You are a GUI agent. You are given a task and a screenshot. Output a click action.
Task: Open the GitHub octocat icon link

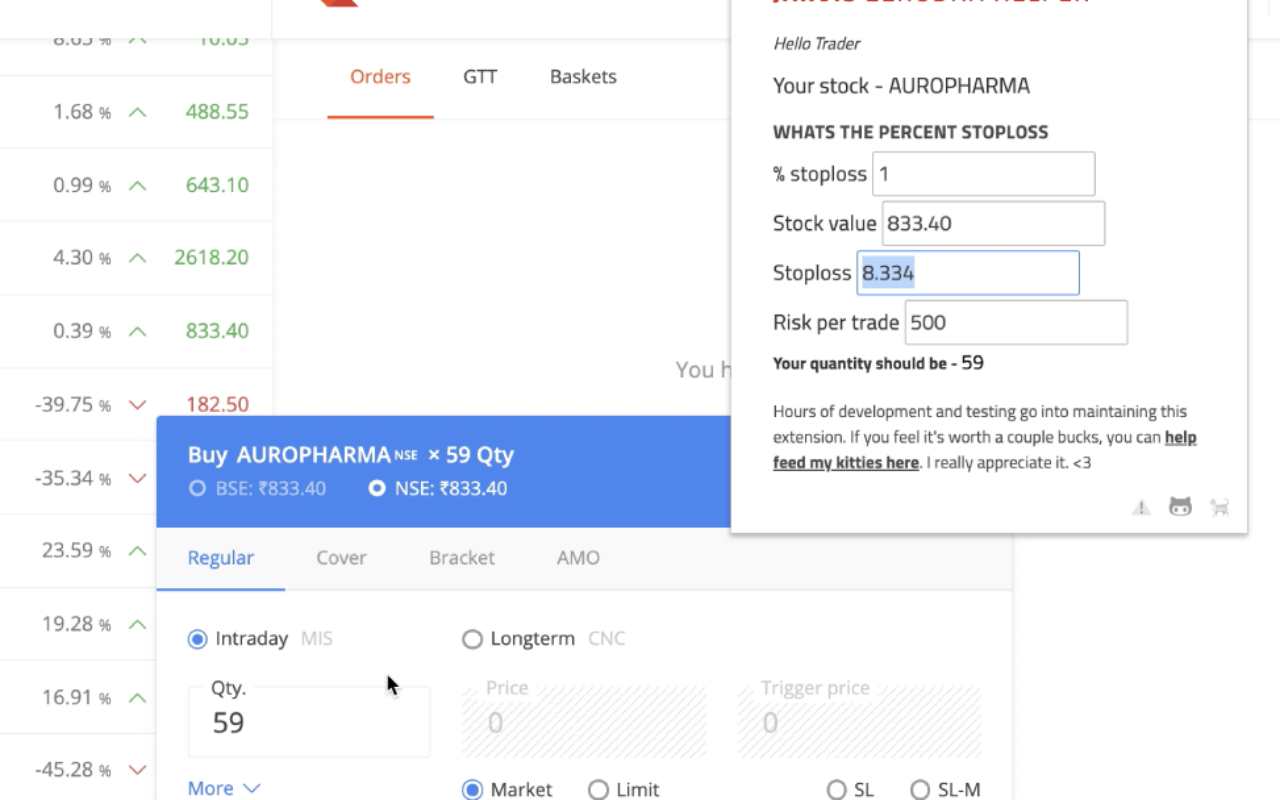tap(1180, 507)
